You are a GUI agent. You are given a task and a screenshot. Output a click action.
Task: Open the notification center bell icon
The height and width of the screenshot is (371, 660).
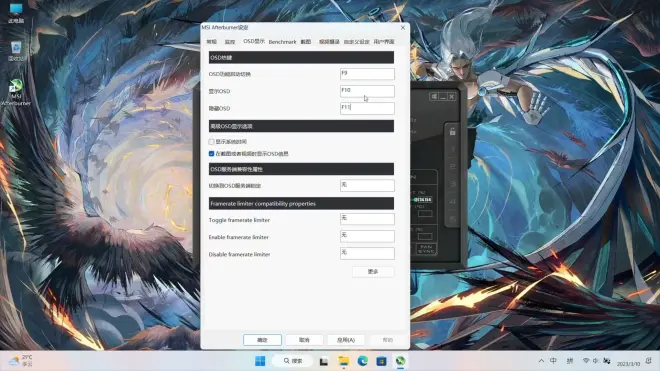pos(649,361)
